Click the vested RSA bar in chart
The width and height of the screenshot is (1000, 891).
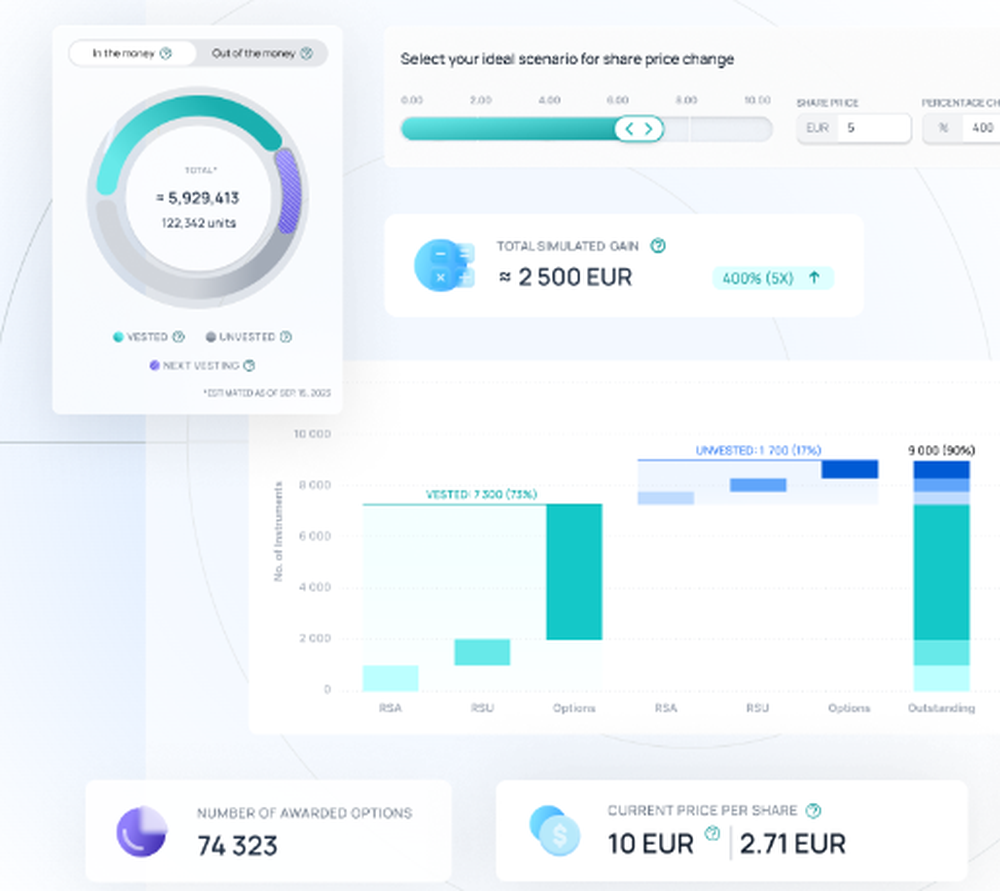(x=390, y=678)
